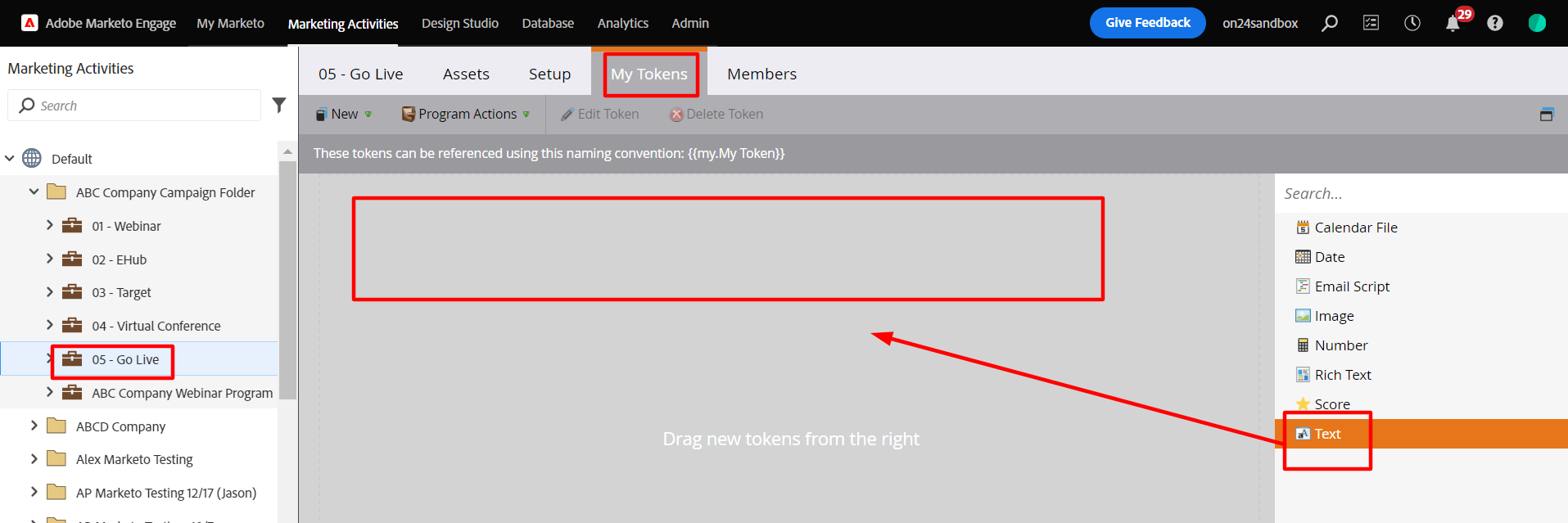Switch to the Setup tab
1568x523 pixels.
point(549,74)
